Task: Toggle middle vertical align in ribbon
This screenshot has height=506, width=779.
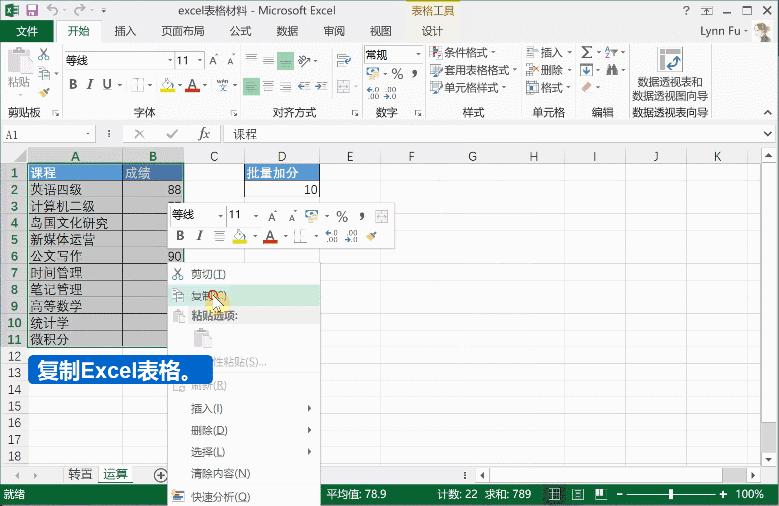Action: (x=268, y=61)
